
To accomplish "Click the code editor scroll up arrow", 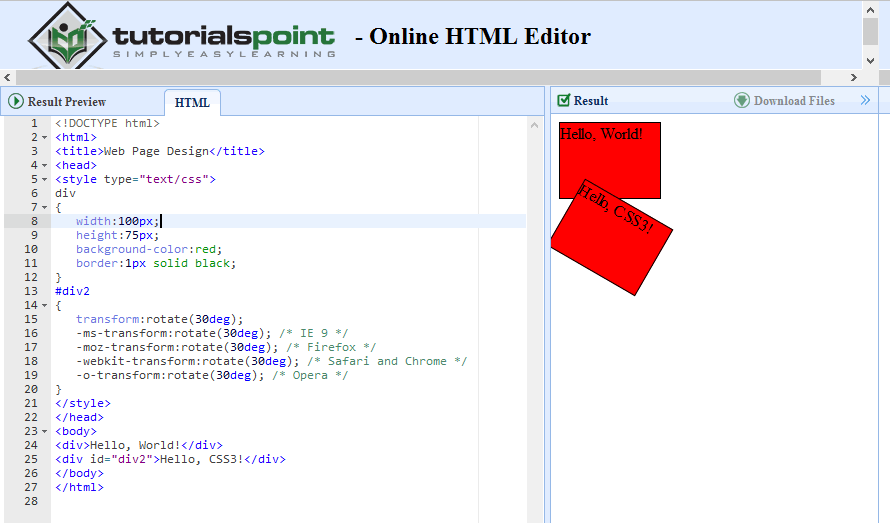I will (534, 125).
